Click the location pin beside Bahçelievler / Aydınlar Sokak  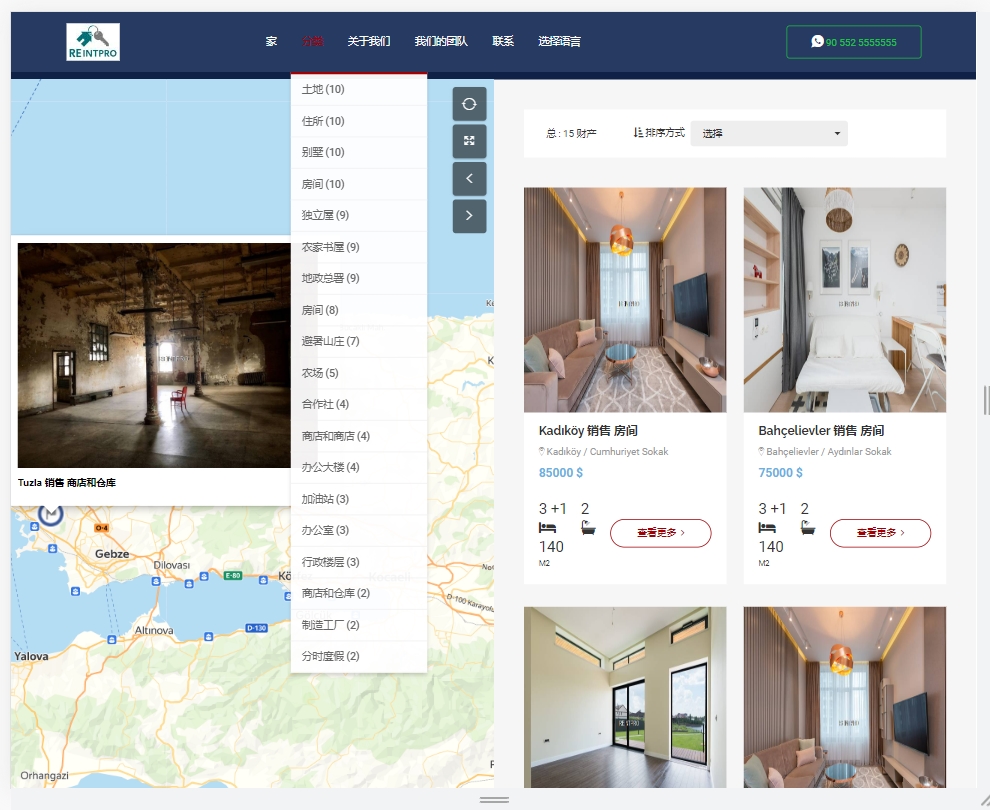tap(761, 451)
